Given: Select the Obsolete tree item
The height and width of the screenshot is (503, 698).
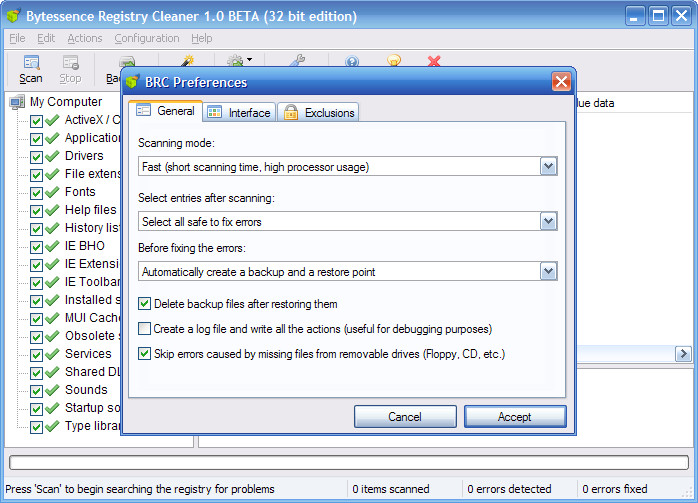Looking at the screenshot, I should point(93,336).
